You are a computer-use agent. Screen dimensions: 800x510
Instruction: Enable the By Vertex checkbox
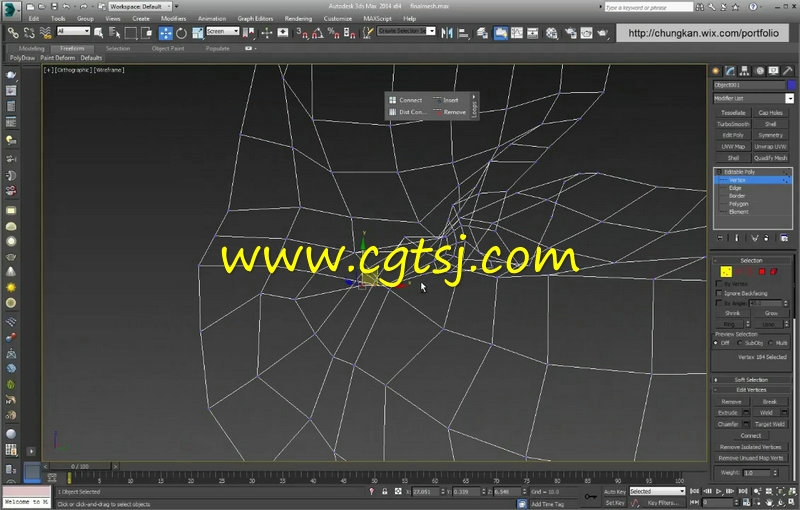720,283
